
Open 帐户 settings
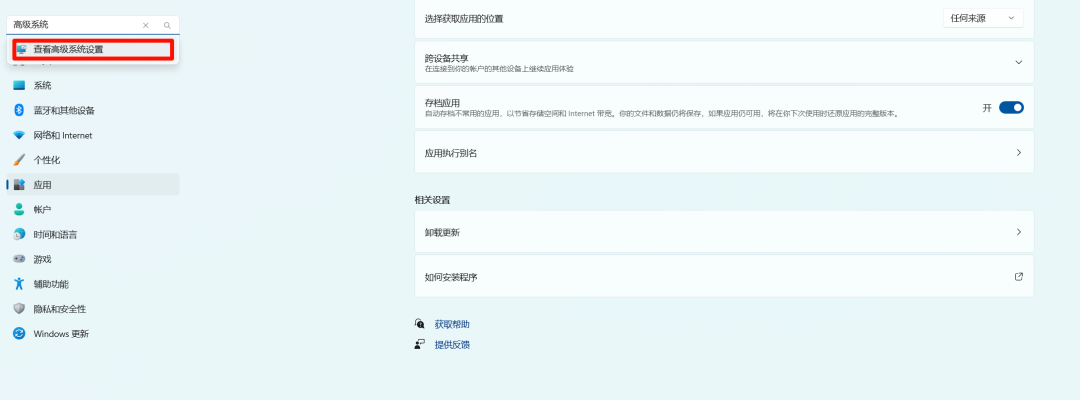93,209
